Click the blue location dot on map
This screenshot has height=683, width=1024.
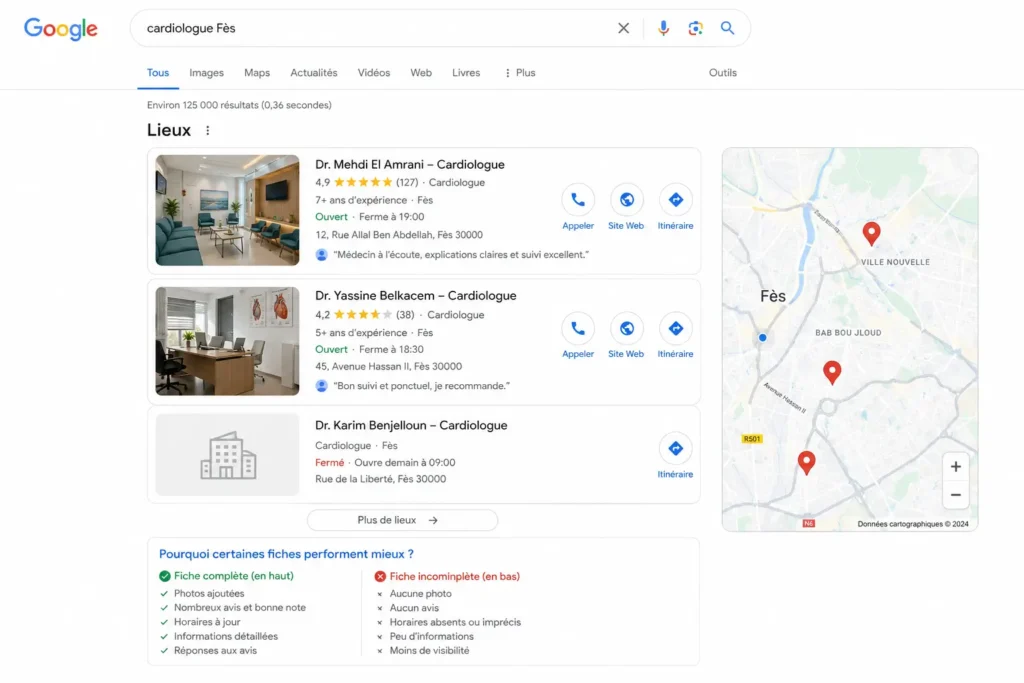[762, 338]
